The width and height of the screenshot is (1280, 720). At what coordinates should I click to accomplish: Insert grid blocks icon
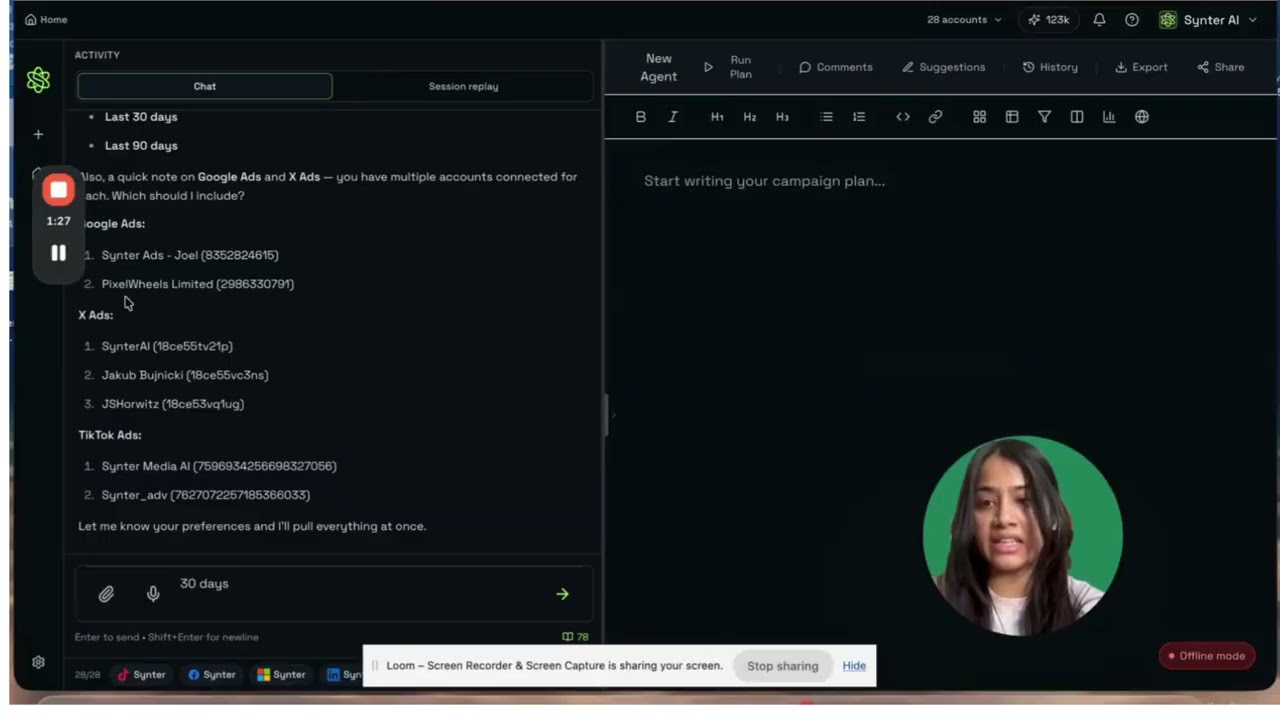click(979, 117)
